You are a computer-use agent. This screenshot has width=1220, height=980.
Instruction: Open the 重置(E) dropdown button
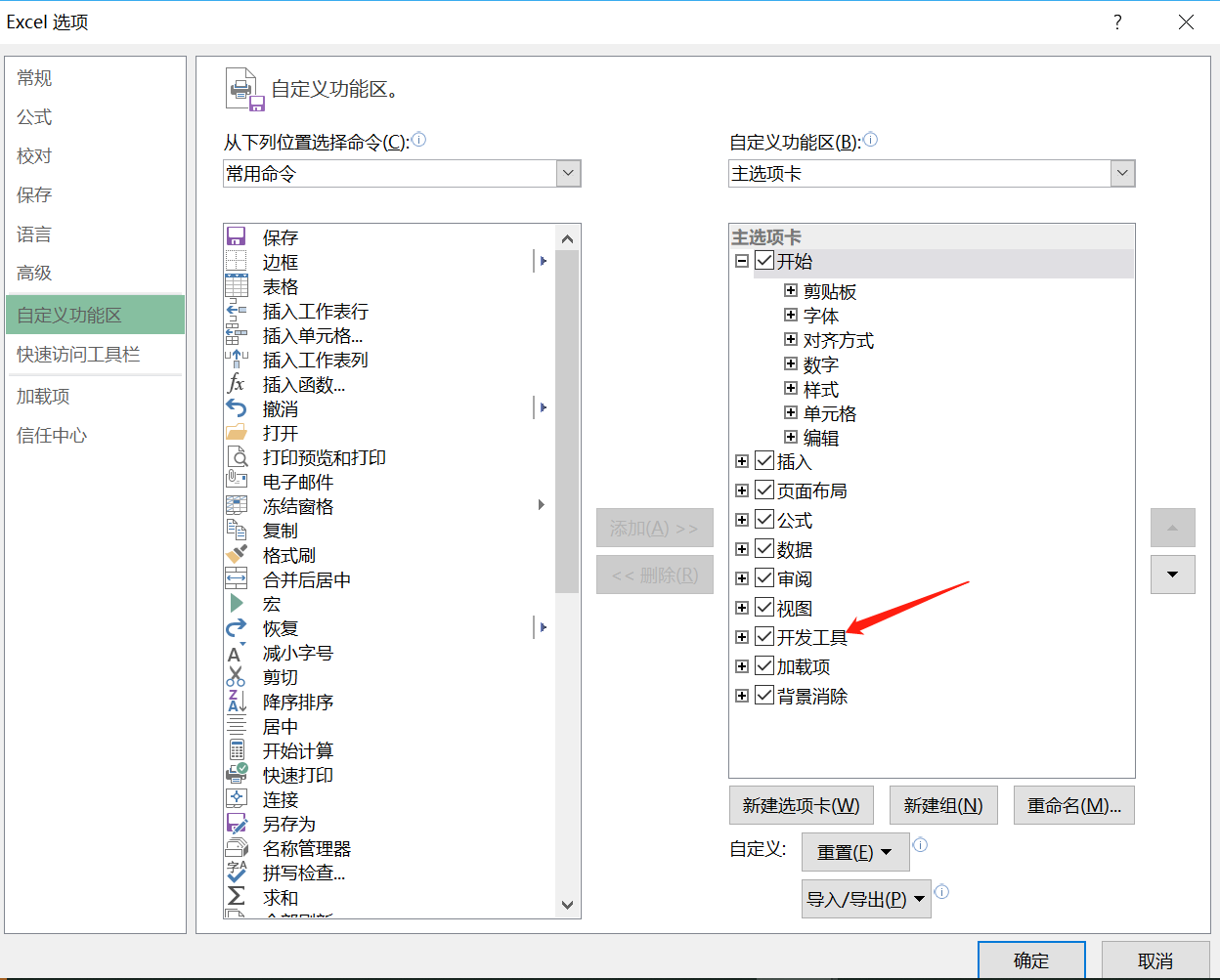855,852
